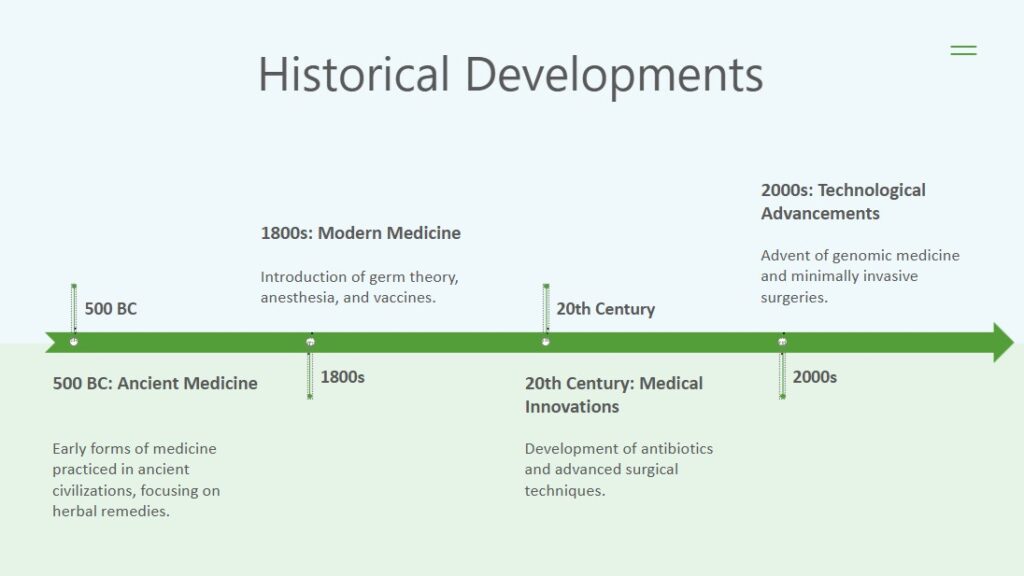Click the '20th Century' date label above timeline
Image resolution: width=1024 pixels, height=576 pixels.
coord(605,309)
